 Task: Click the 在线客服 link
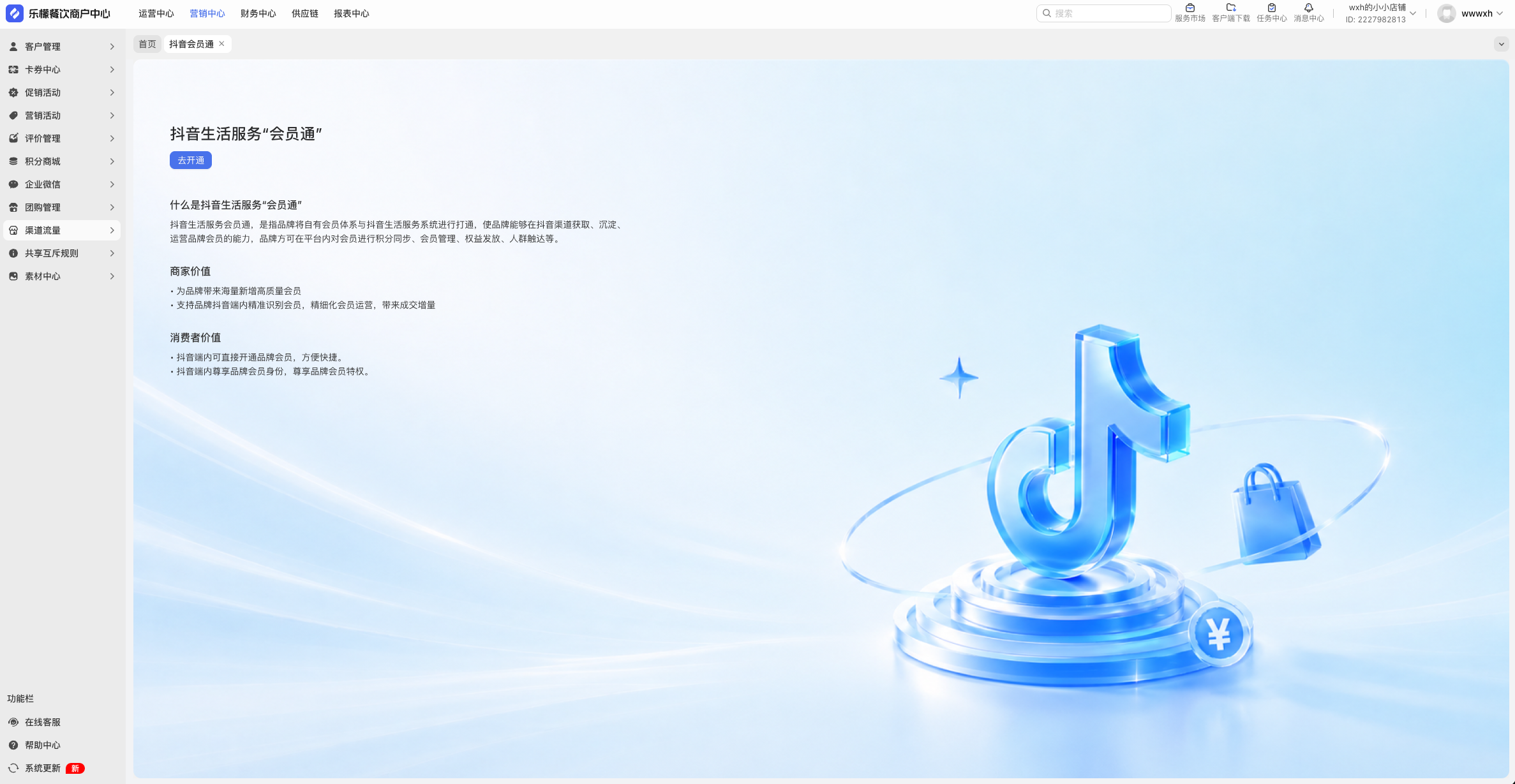pos(43,722)
